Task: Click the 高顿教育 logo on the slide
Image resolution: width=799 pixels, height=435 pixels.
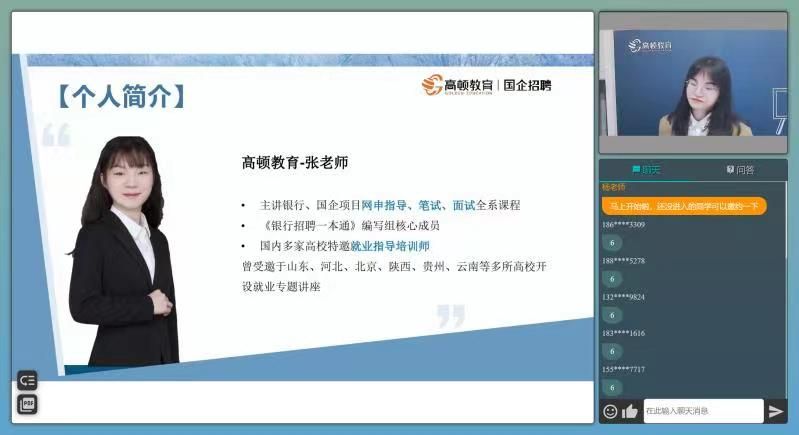Action: [458, 86]
